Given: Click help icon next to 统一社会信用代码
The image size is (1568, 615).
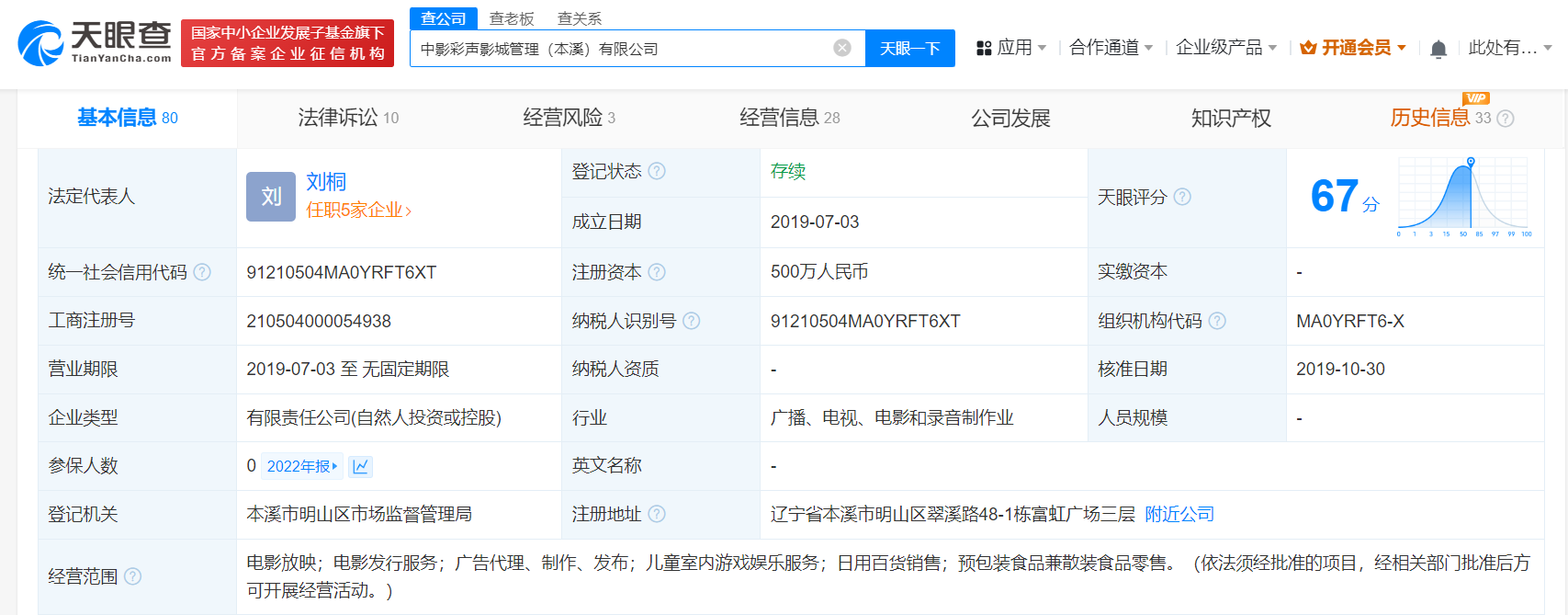Looking at the screenshot, I should (202, 272).
